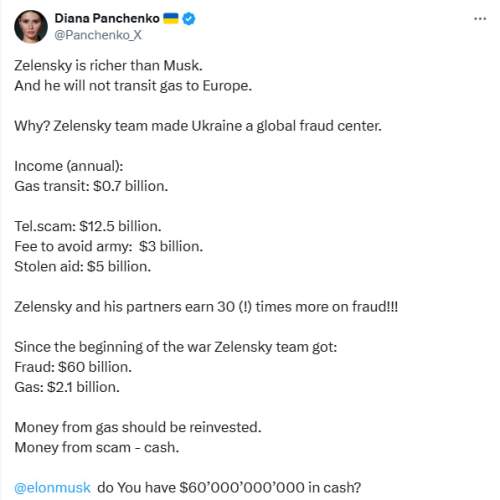The width and height of the screenshot is (500, 500).
Task: Open the @elonmusk mention link
Action: (x=52, y=487)
